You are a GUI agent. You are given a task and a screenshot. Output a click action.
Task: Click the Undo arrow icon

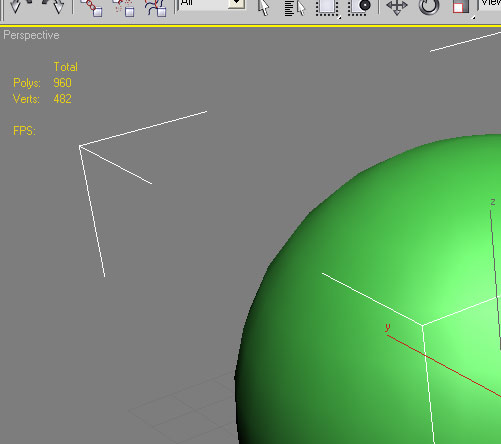click(x=20, y=6)
